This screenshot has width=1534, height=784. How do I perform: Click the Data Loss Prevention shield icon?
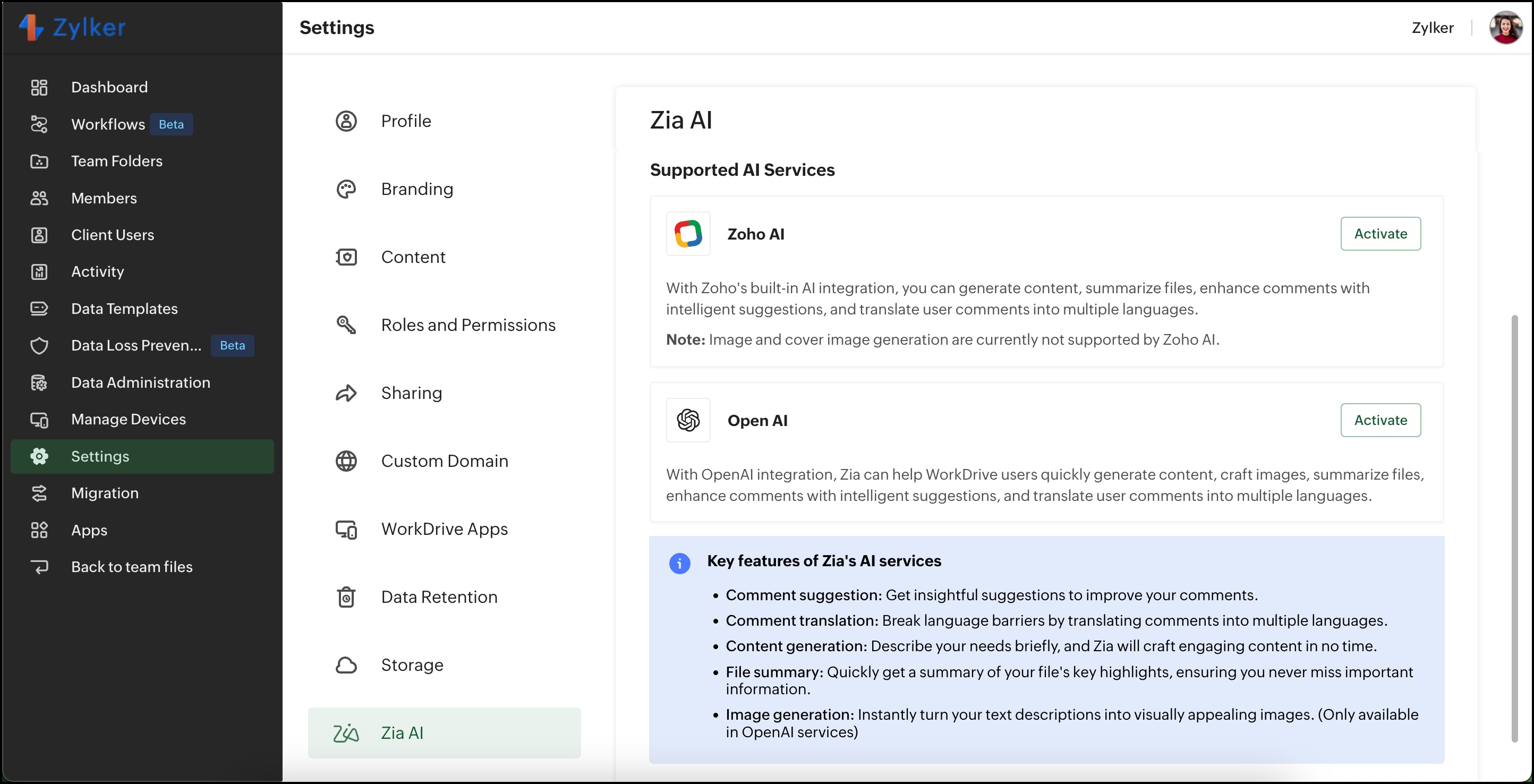(39, 346)
